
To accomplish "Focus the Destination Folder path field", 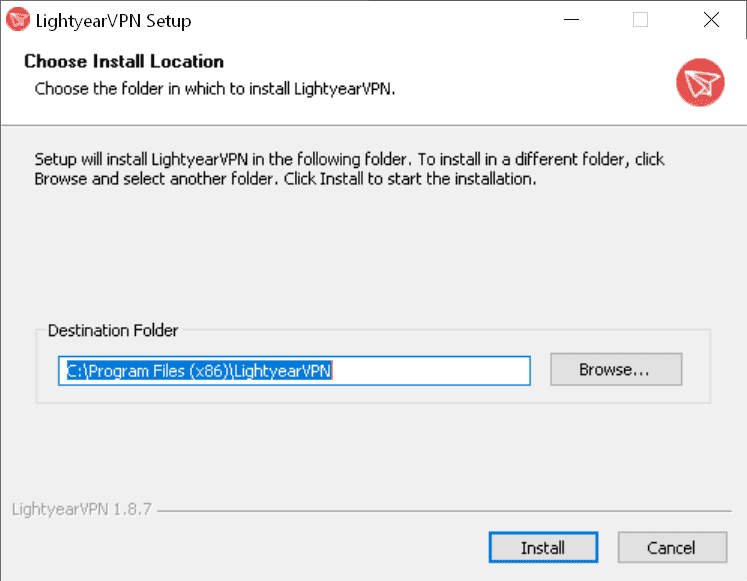I will [294, 371].
